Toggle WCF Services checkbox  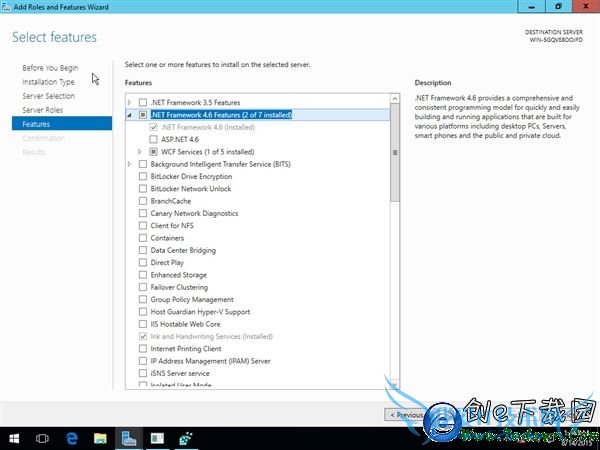153,152
